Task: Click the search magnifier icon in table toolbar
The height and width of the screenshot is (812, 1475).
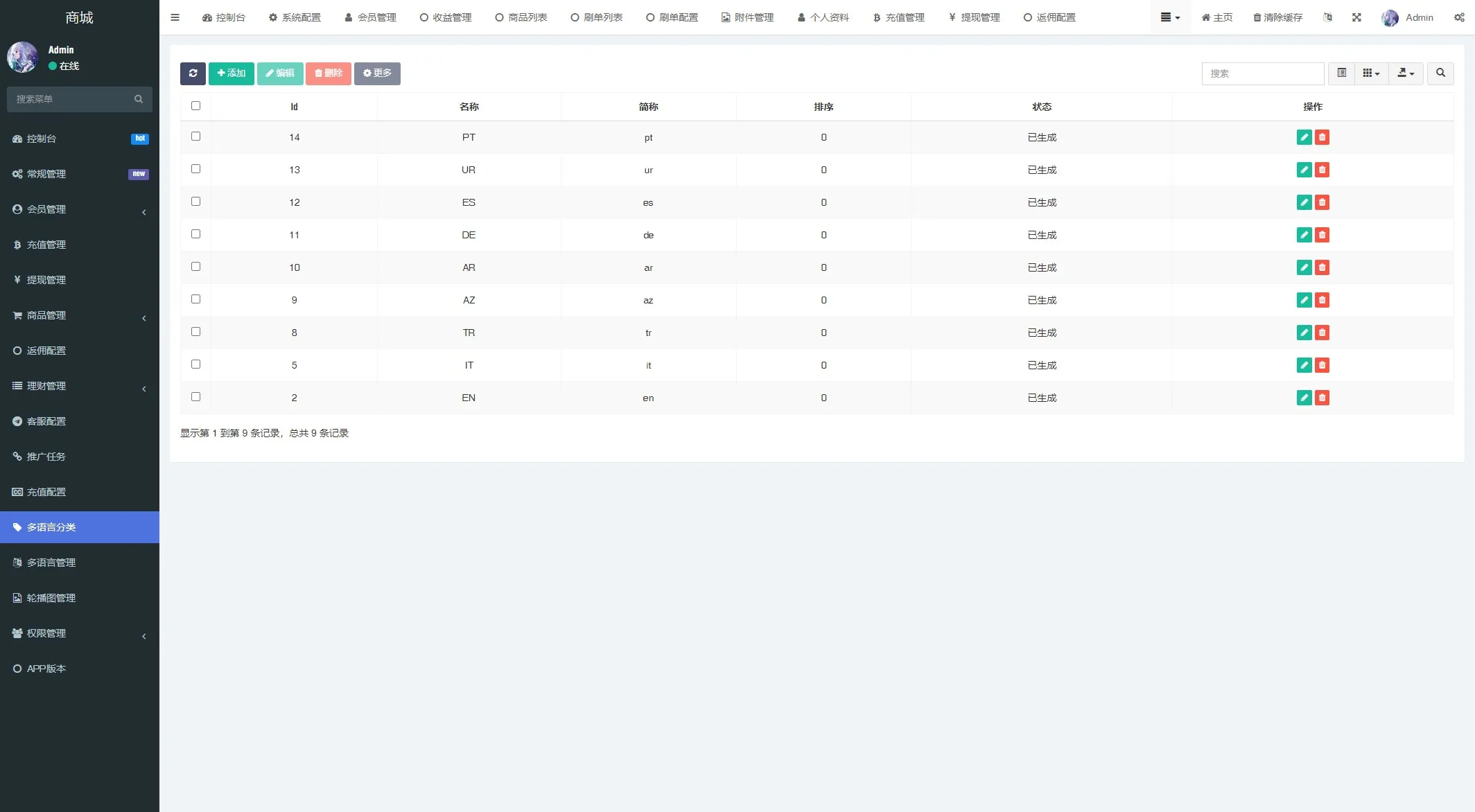Action: [1440, 73]
